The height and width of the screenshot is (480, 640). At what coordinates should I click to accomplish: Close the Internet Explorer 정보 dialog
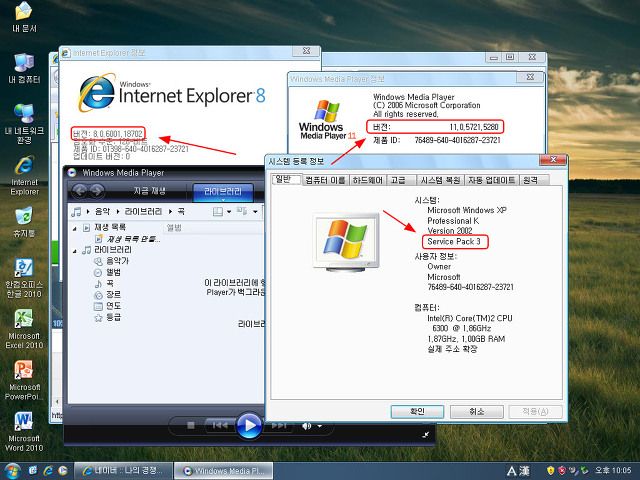[306, 51]
